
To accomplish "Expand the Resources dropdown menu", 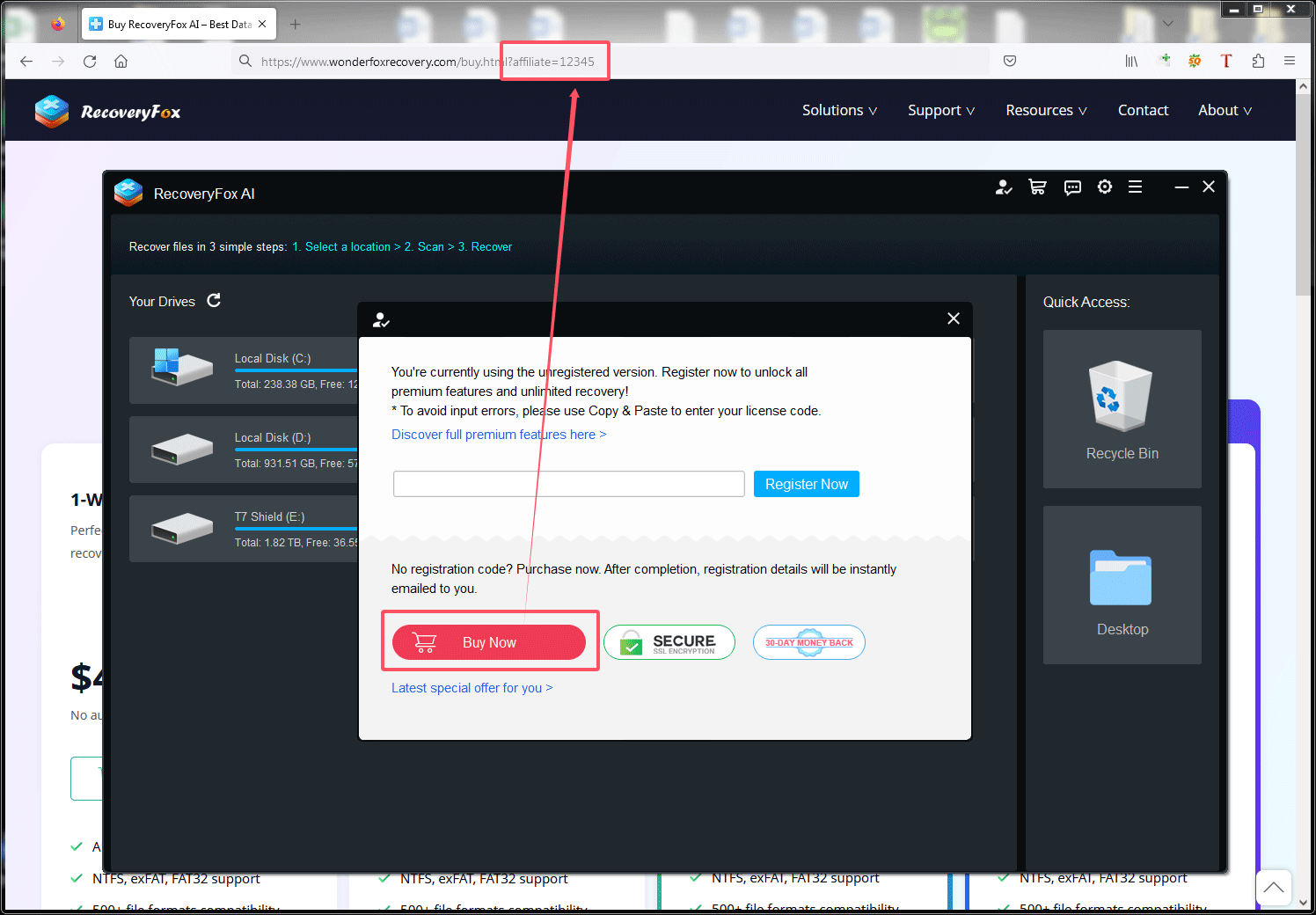I will [x=1046, y=111].
